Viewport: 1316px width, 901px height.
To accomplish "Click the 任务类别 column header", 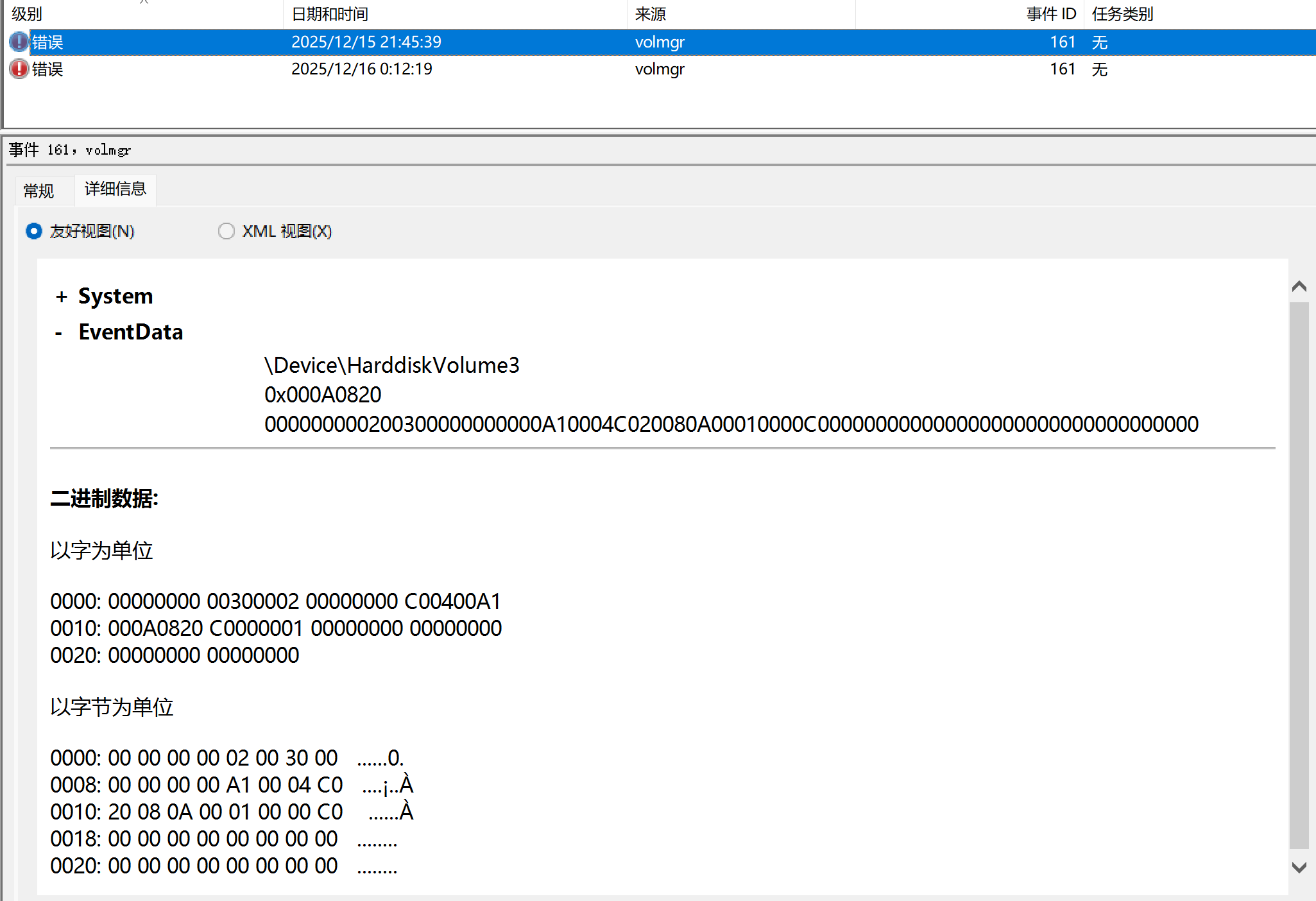I will coord(1122,13).
